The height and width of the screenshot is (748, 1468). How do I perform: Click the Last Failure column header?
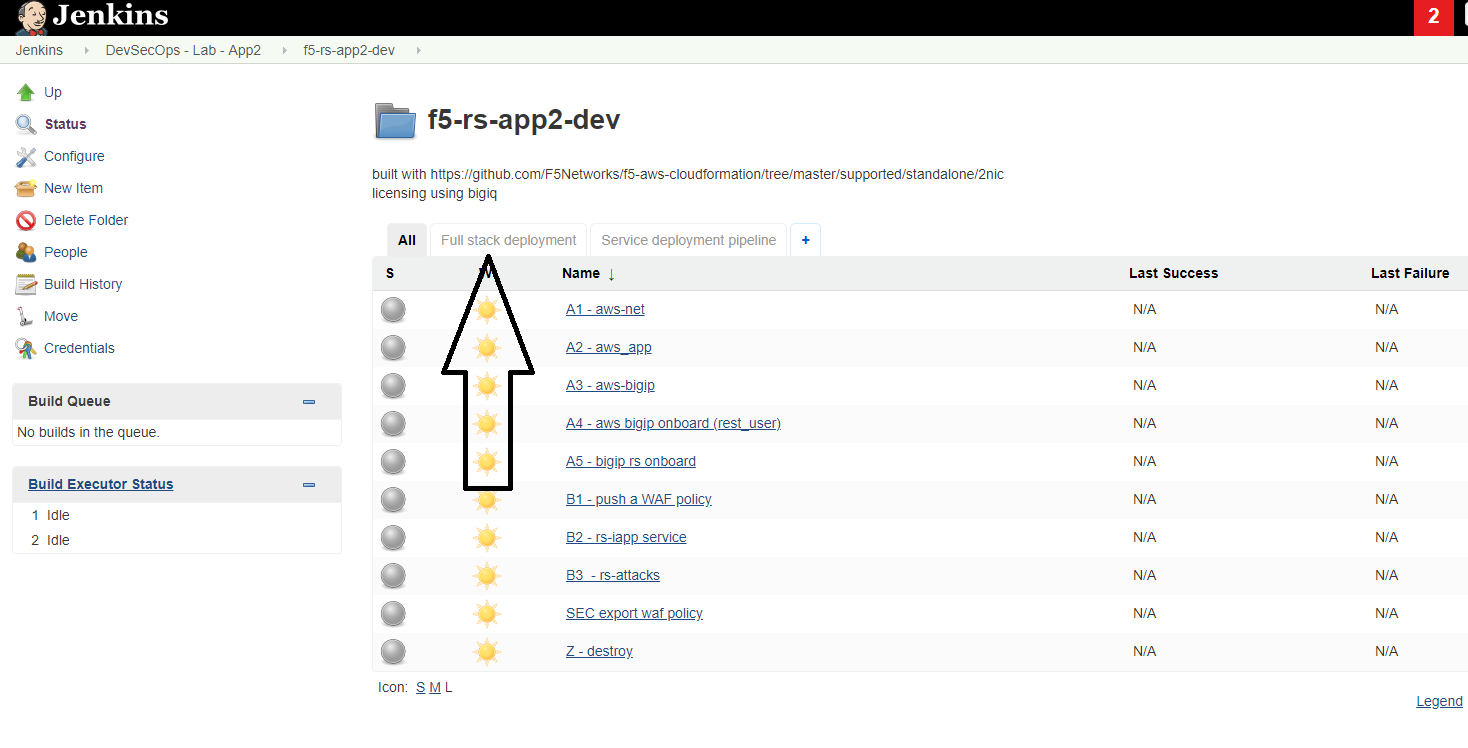1410,273
